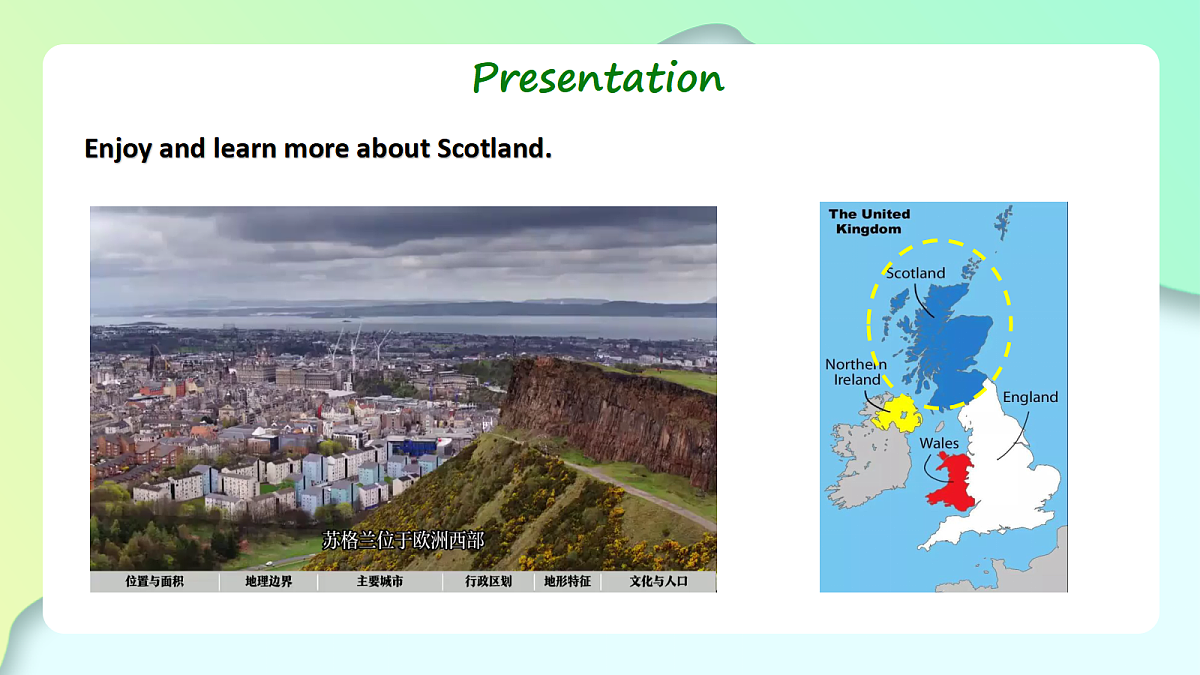Click the Wales label on the map
1200x675 pixels.
(x=939, y=443)
